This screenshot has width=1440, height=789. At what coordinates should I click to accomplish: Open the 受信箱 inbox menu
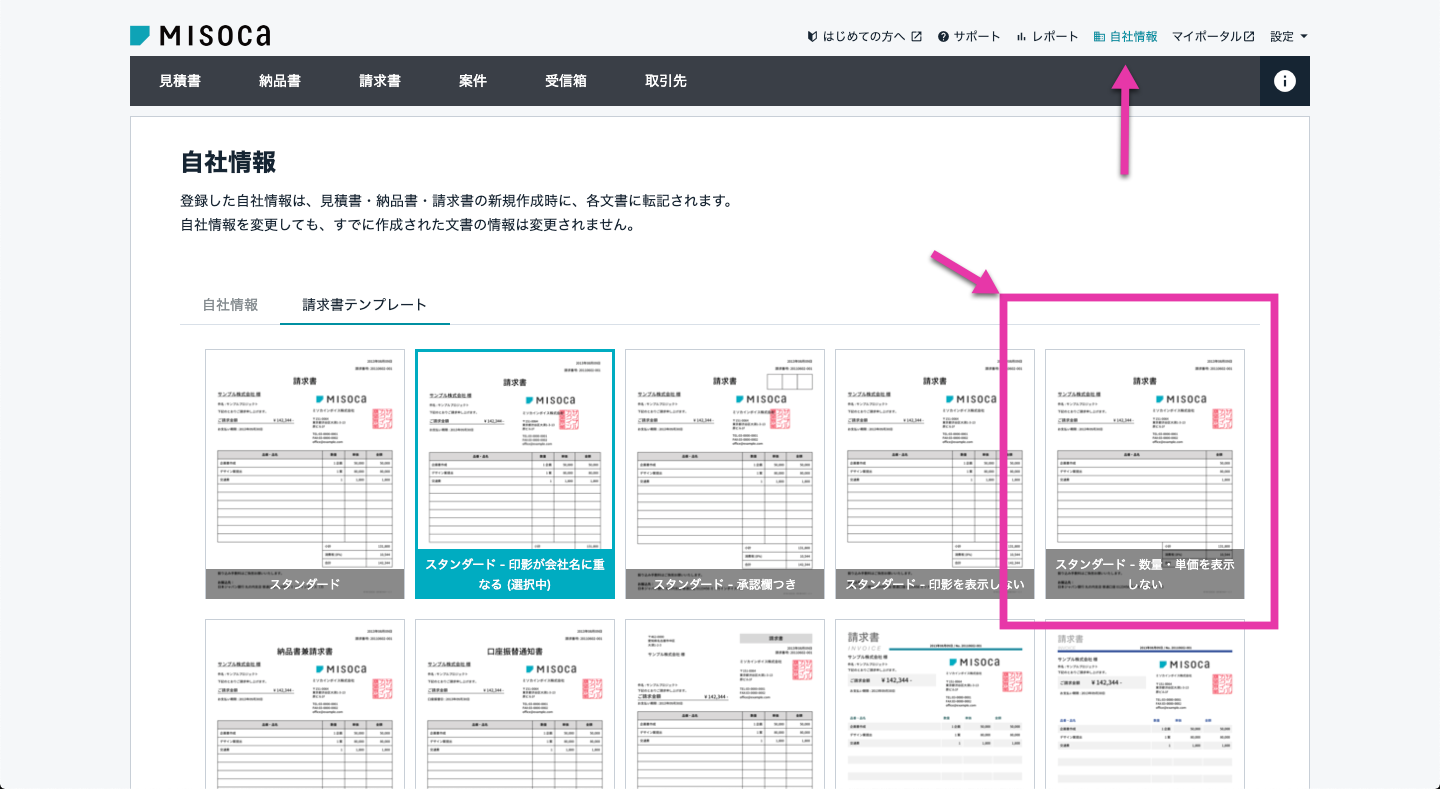566,81
